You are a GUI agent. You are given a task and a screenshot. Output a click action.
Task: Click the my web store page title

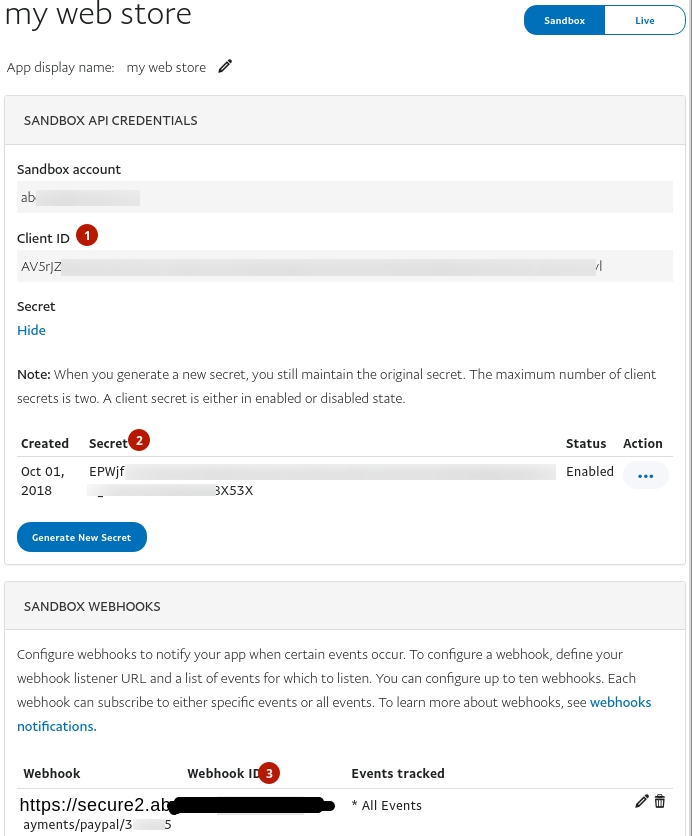coord(98,13)
